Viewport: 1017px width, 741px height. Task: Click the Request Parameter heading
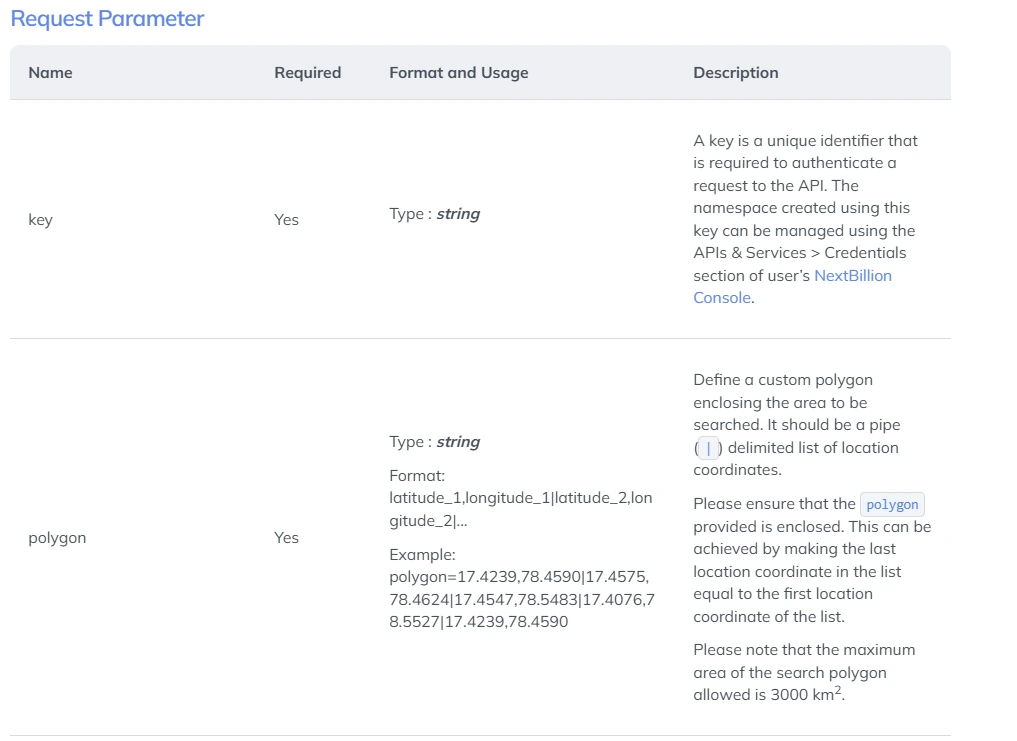point(107,18)
